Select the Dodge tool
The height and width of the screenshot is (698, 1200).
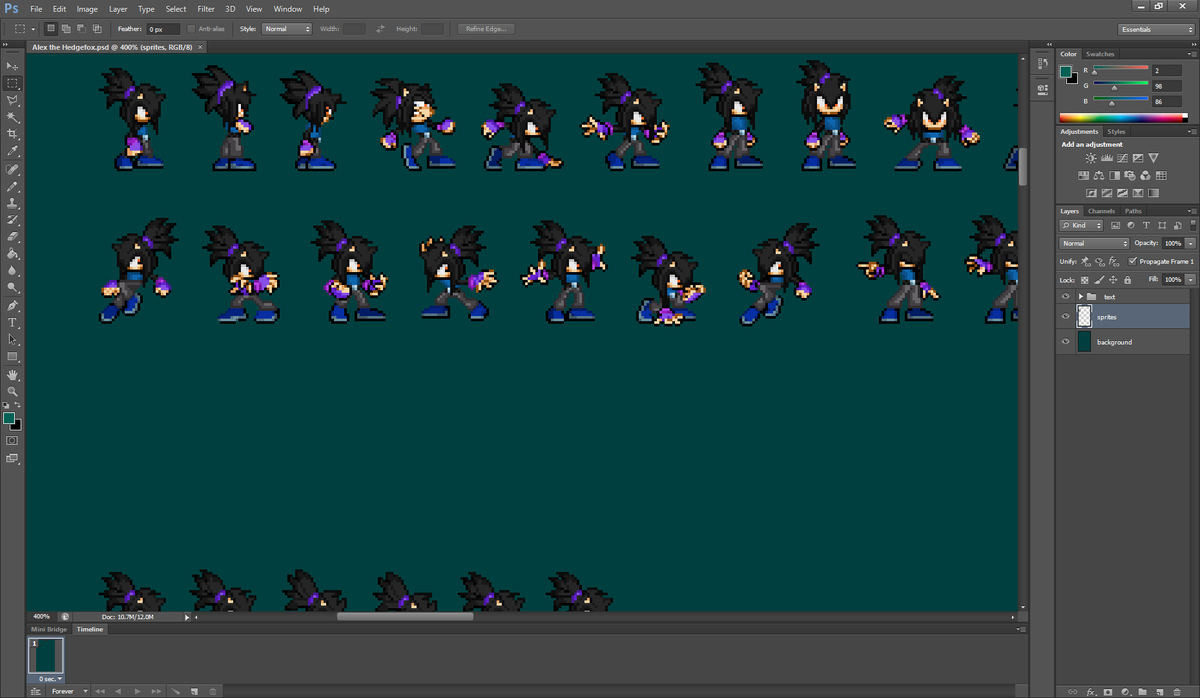tap(12, 288)
